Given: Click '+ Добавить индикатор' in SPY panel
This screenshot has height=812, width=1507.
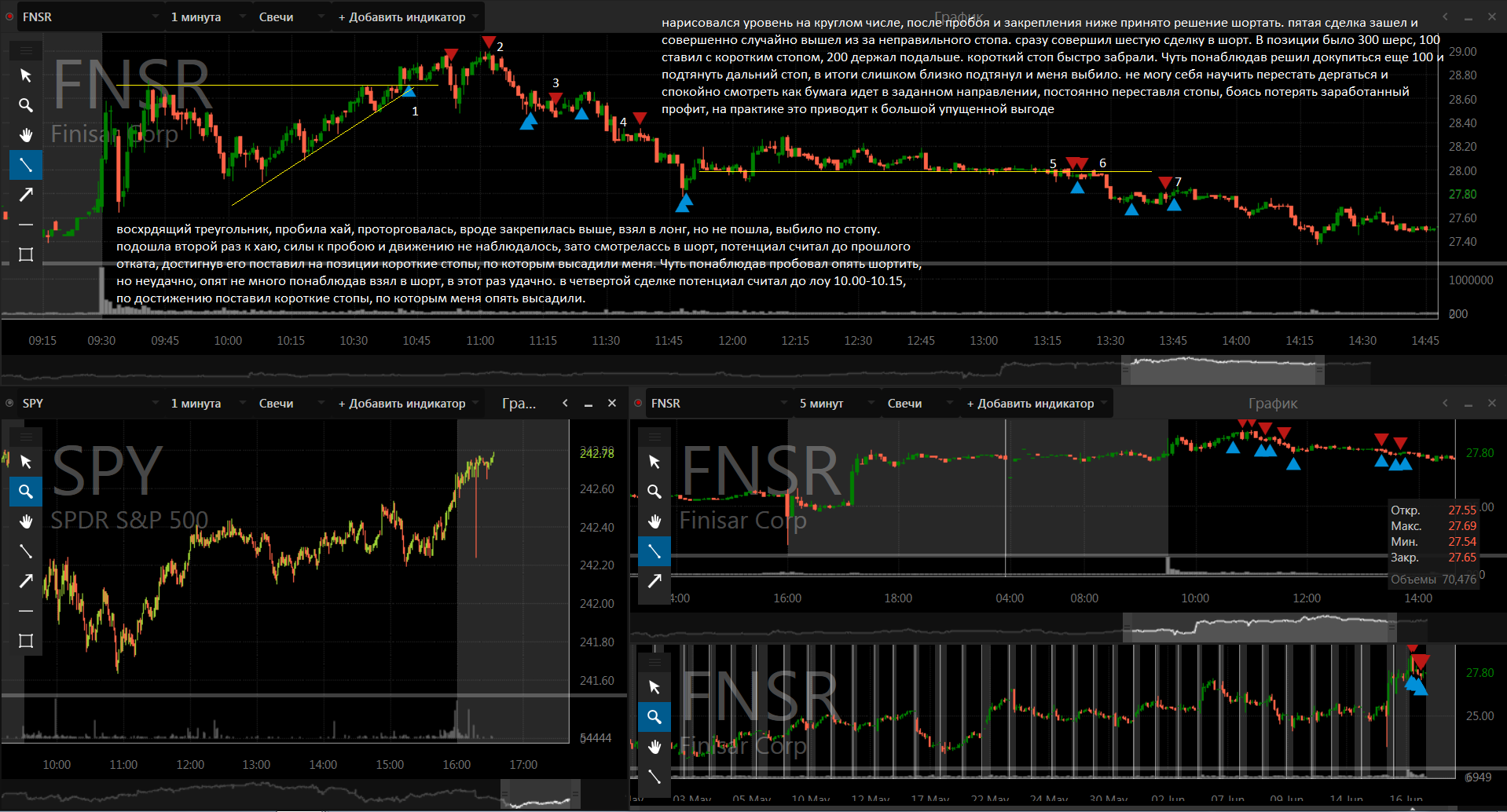Looking at the screenshot, I should tap(408, 403).
